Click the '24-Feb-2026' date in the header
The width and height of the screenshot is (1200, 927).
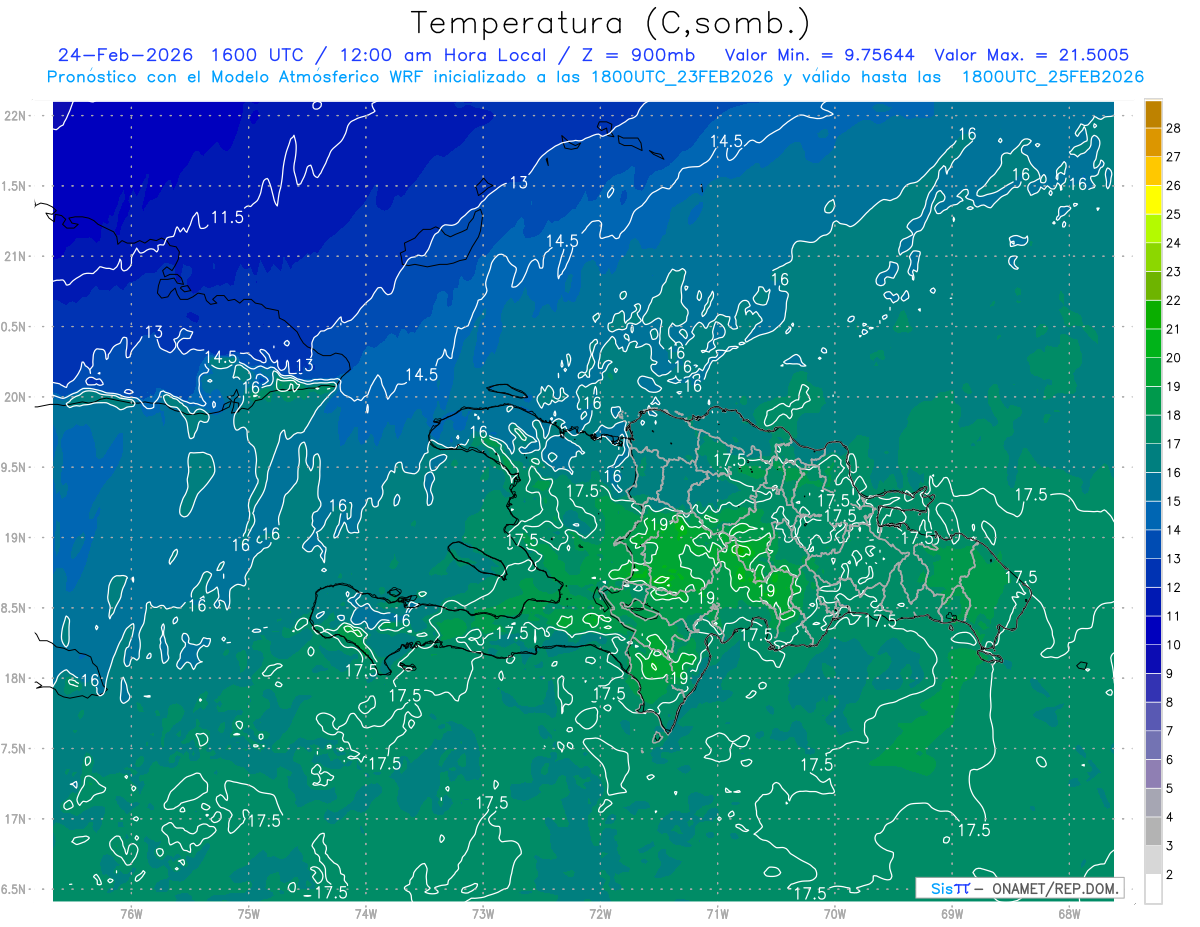point(126,55)
